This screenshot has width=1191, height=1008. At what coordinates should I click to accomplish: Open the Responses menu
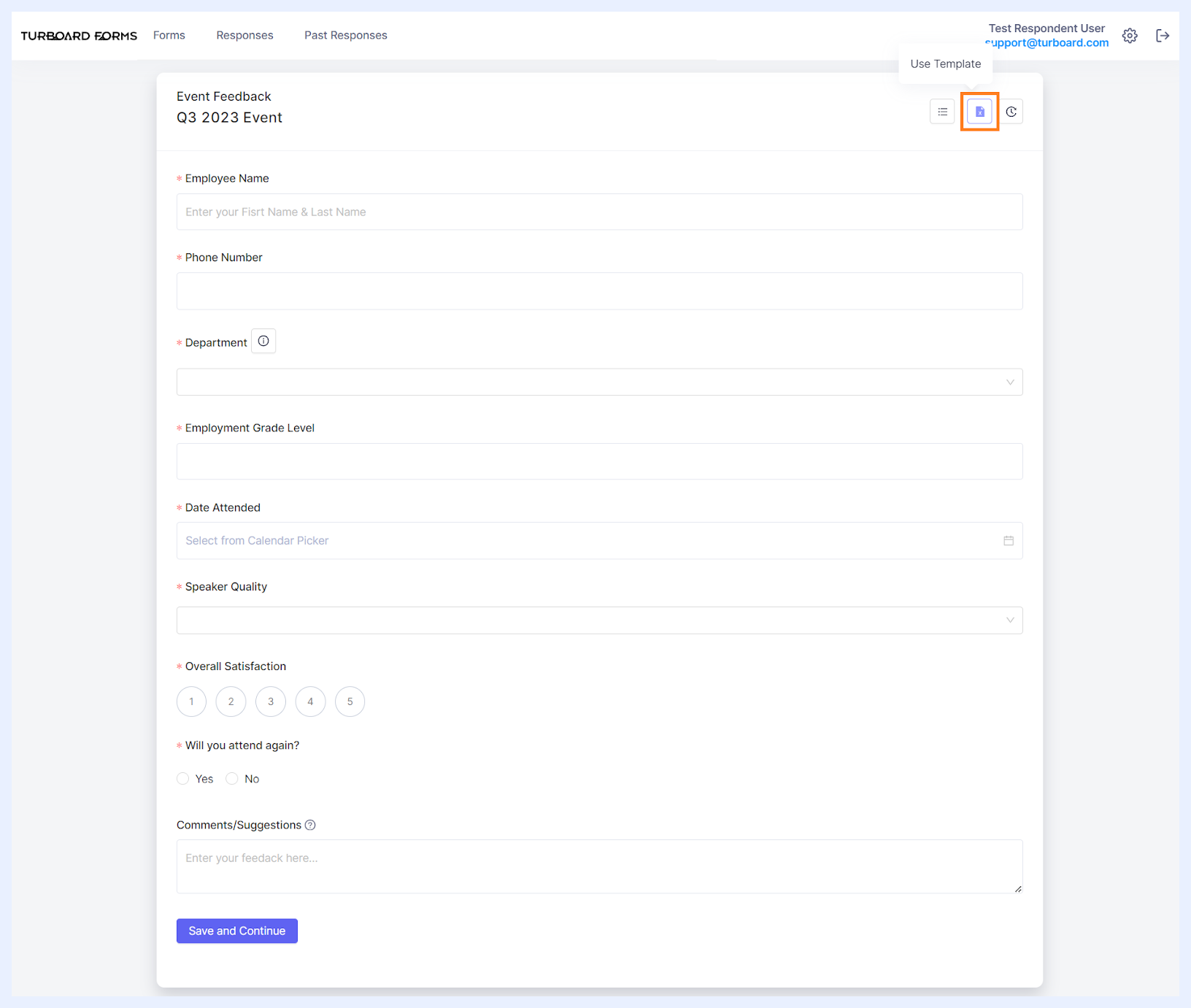coord(244,35)
